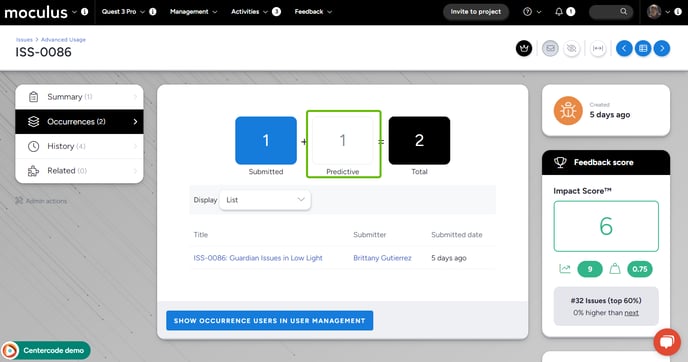
Task: Open the Summary sidebar tab
Action: 79,97
